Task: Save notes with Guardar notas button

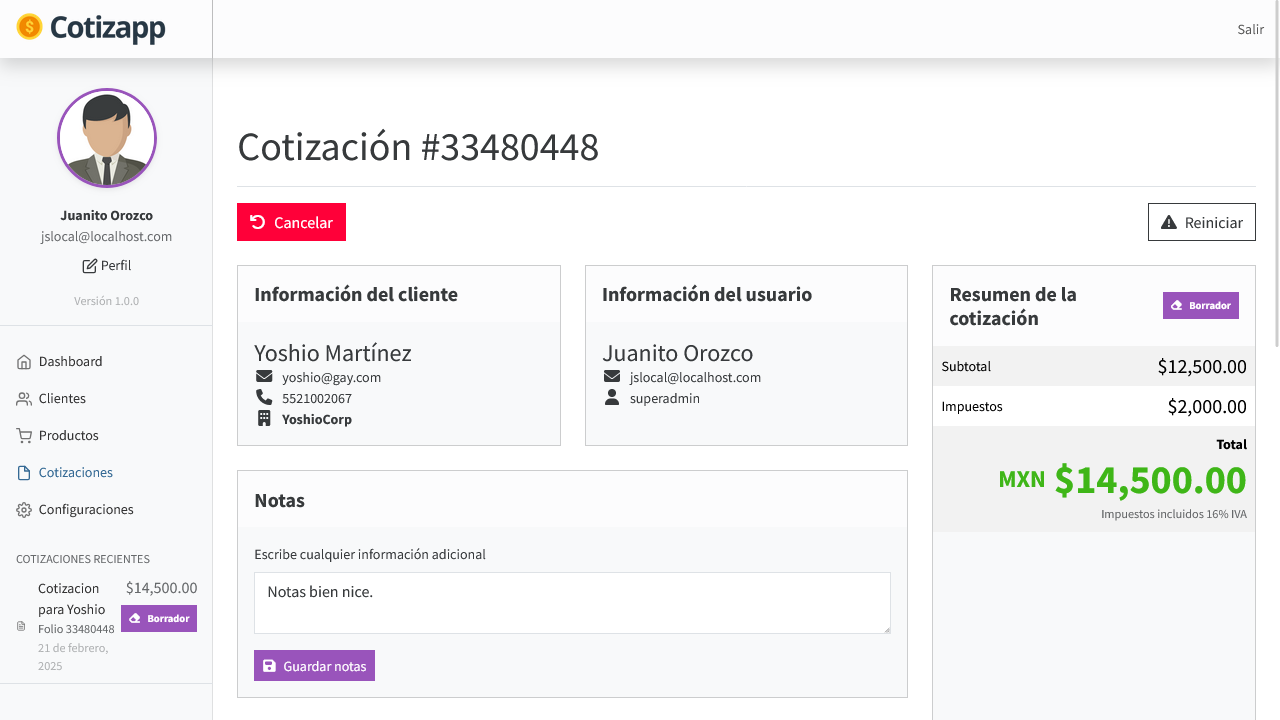Action: (314, 666)
